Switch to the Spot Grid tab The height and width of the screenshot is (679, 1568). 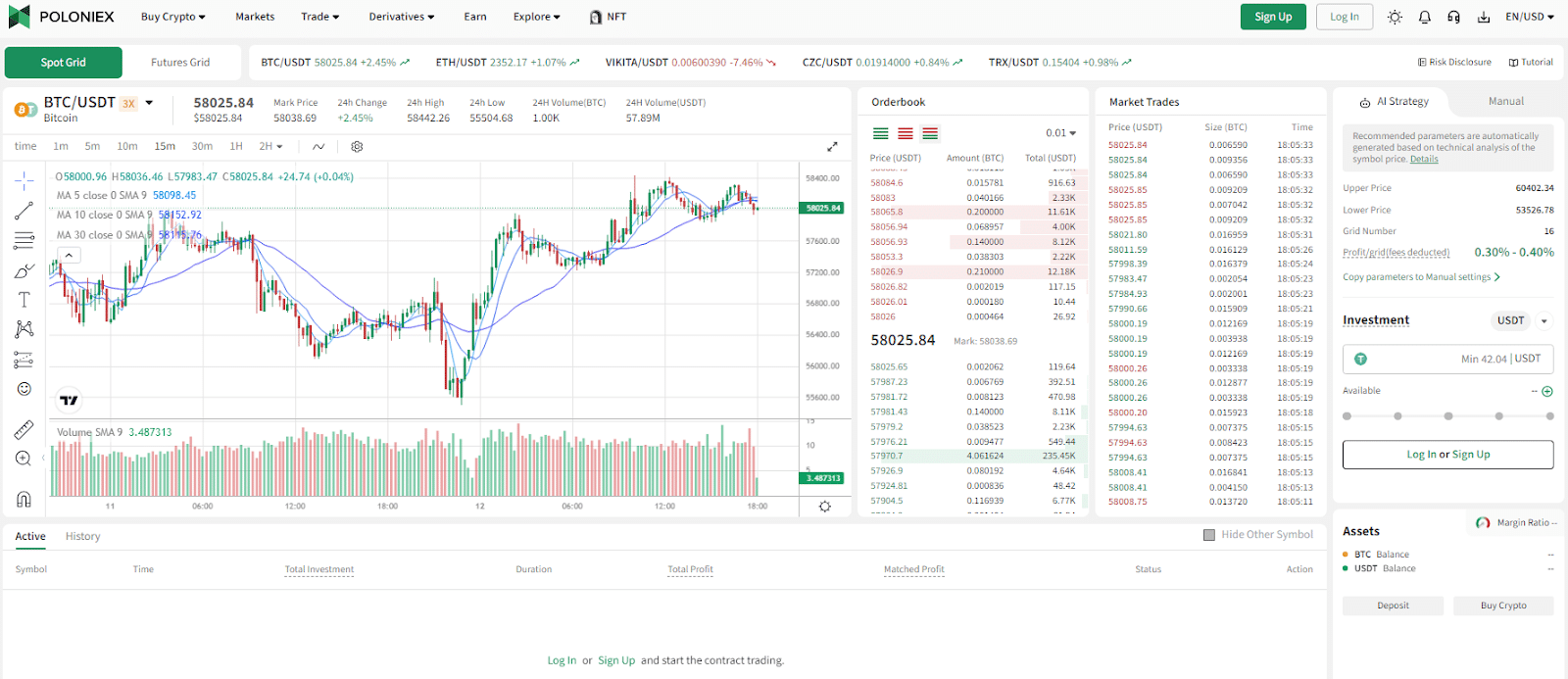(64, 63)
